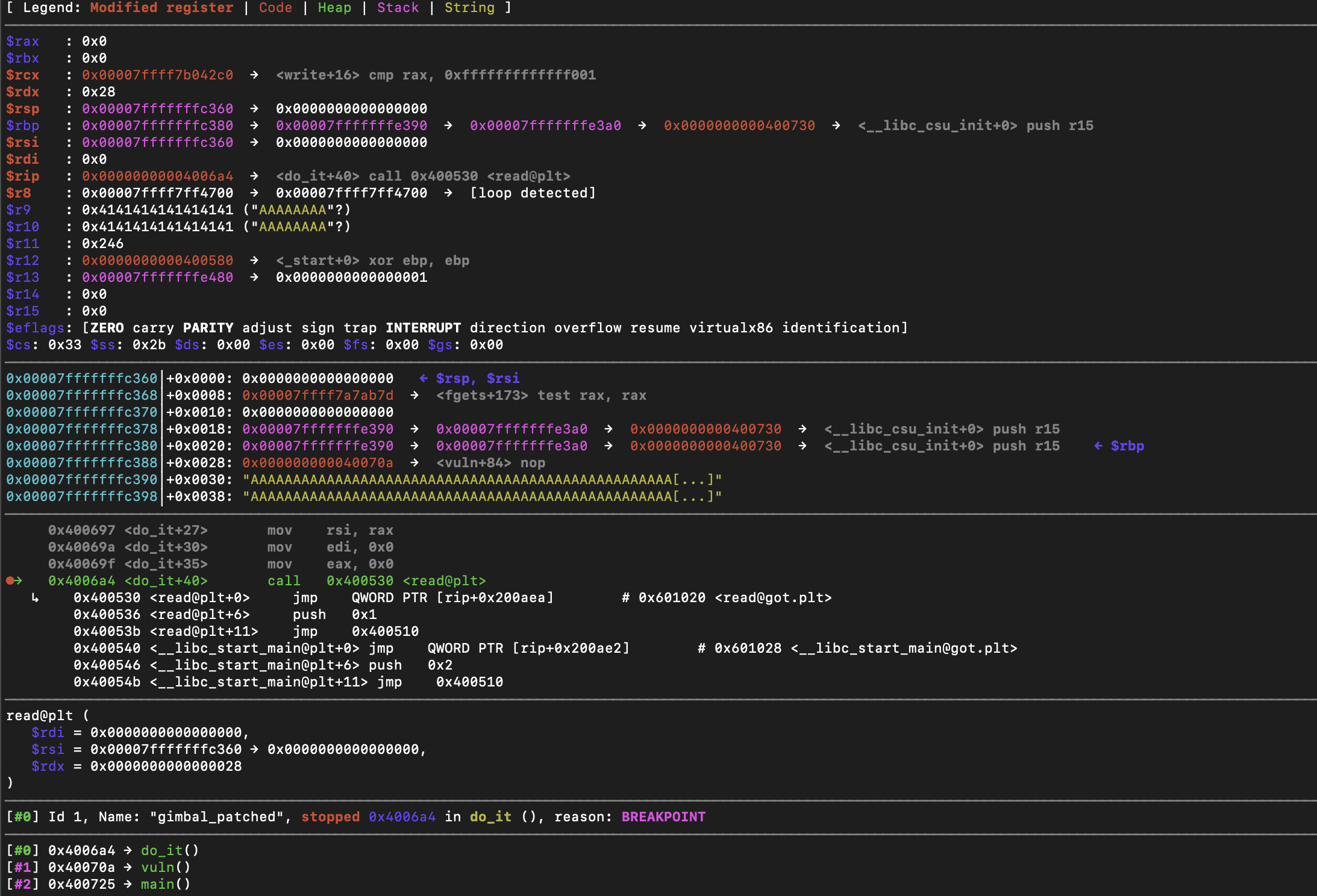Click 0x40053b <read@plt+11> jmp line
Image resolution: width=1317 pixels, height=896 pixels.
point(246,632)
